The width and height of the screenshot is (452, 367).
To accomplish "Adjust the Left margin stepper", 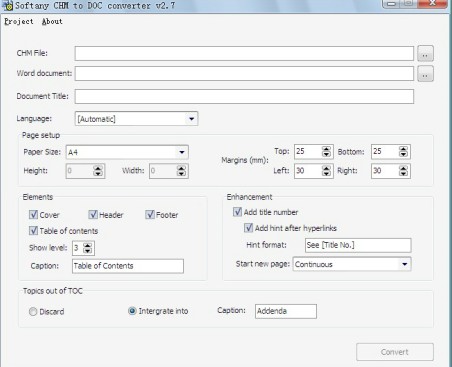I will pyautogui.click(x=326, y=171).
